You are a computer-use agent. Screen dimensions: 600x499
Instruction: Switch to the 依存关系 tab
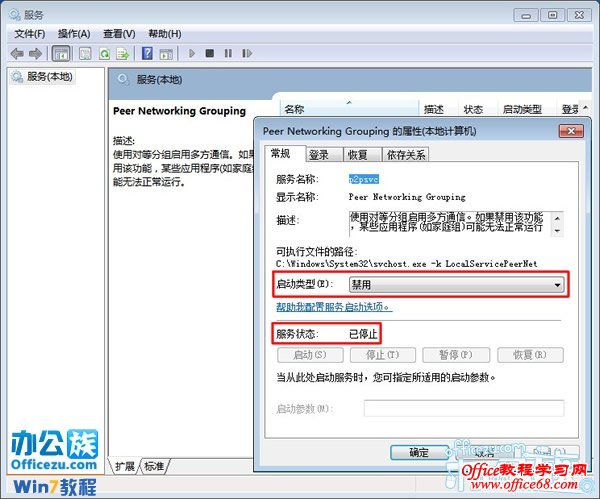(406, 155)
